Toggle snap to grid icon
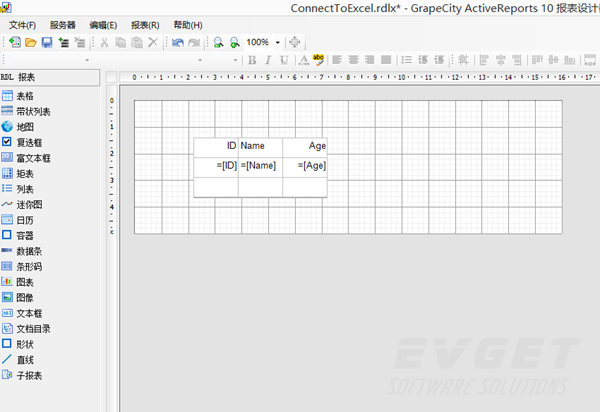 click(x=463, y=60)
